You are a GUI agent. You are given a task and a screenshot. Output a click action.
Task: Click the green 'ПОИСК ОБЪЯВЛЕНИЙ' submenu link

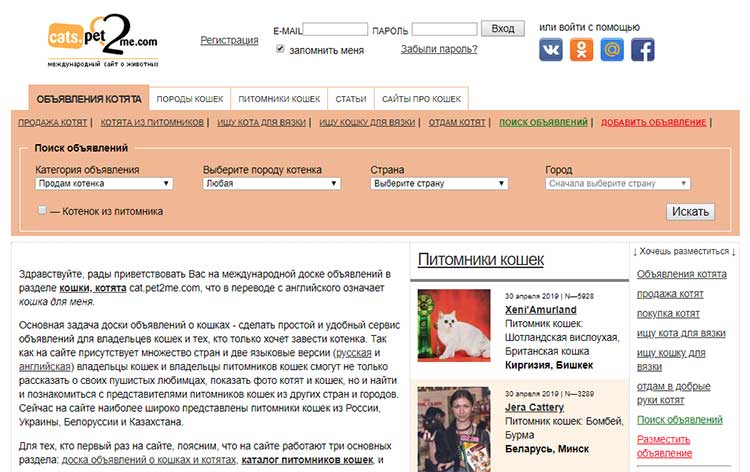coord(543,122)
